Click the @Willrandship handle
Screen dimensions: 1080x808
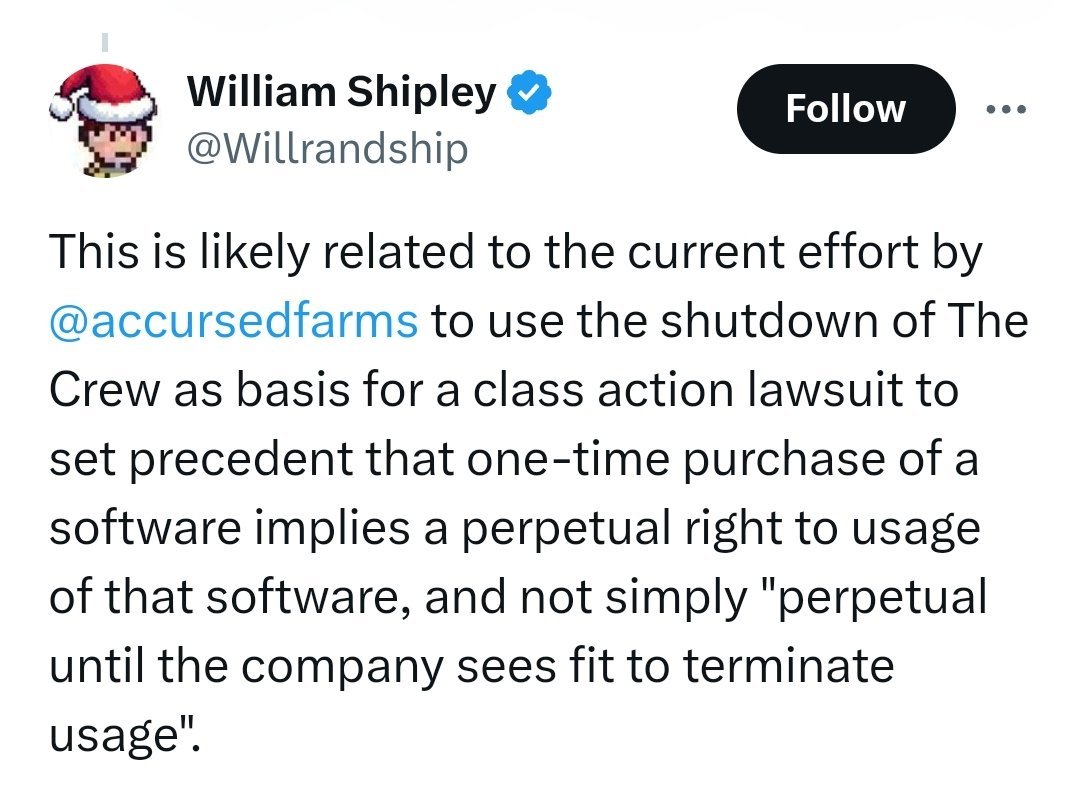(327, 148)
